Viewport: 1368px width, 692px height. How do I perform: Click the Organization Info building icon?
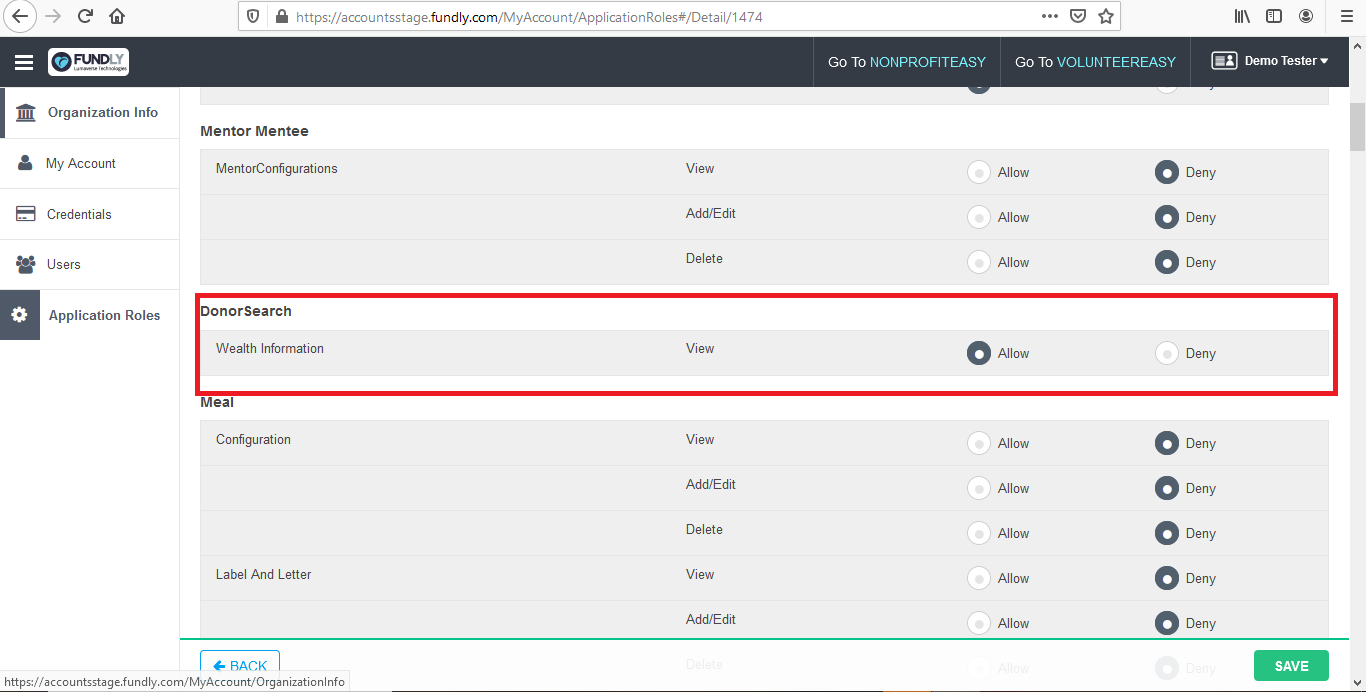point(26,112)
